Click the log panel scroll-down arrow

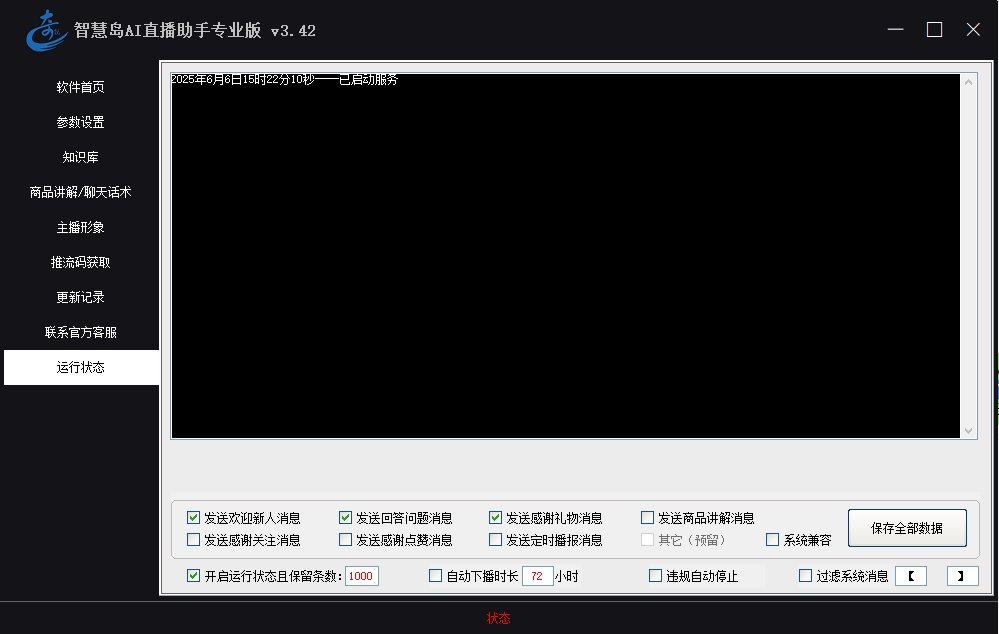click(968, 430)
